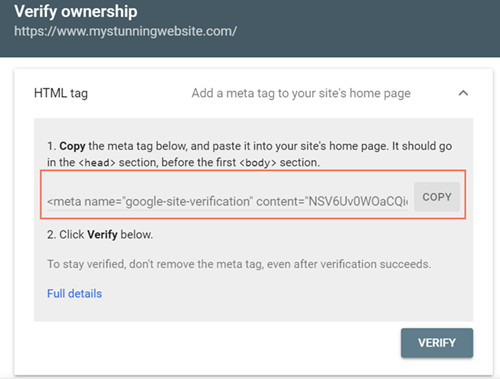Click the VERIFY button
This screenshot has height=379, width=500.
click(437, 343)
